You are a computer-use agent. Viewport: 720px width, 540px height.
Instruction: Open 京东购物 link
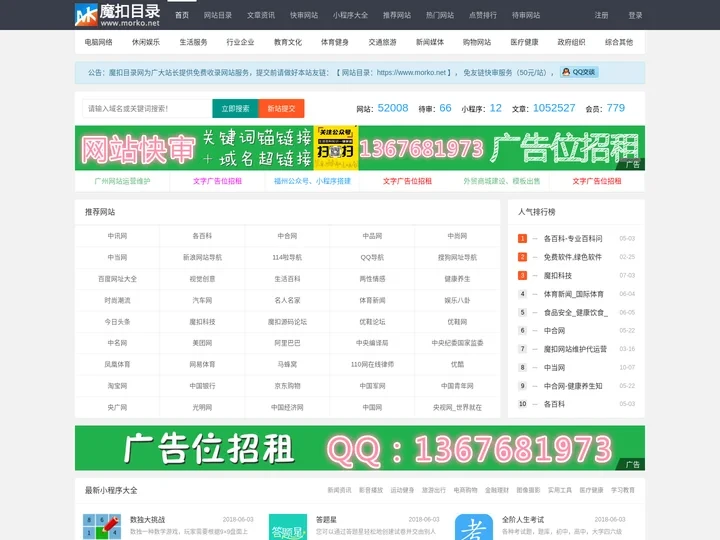coord(287,386)
